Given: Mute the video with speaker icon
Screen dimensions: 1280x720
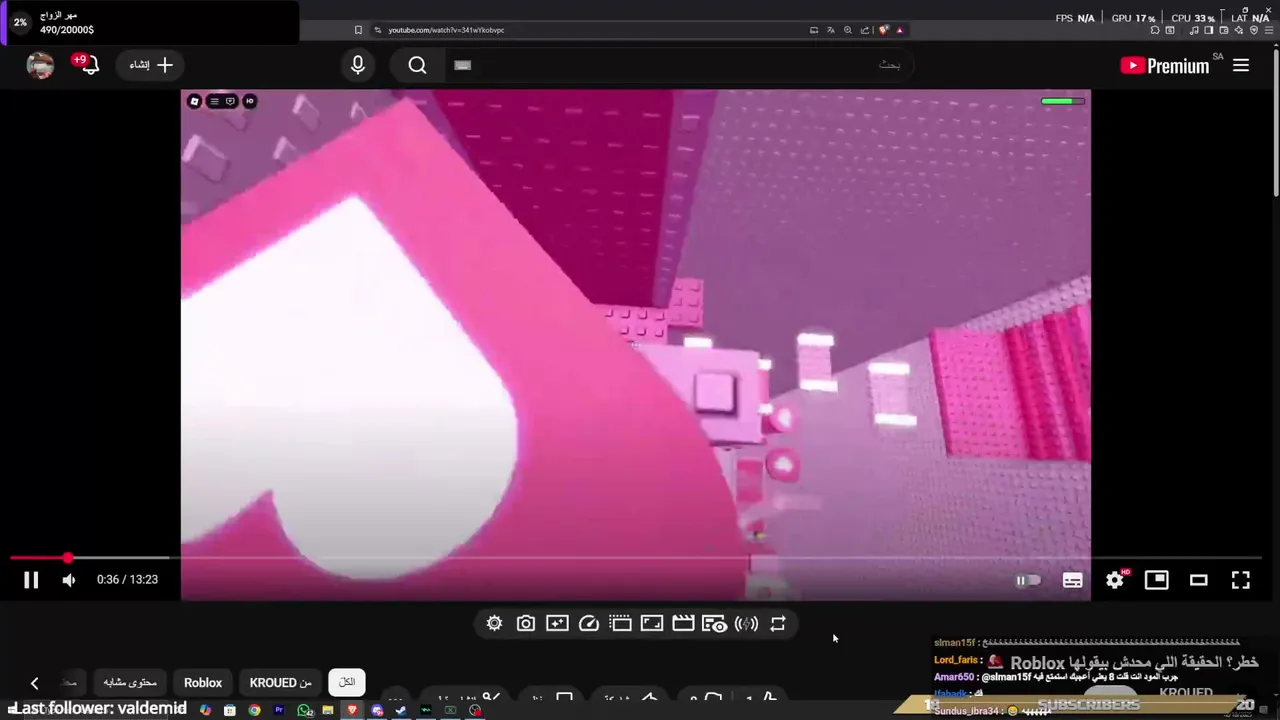Looking at the screenshot, I should point(69,580).
